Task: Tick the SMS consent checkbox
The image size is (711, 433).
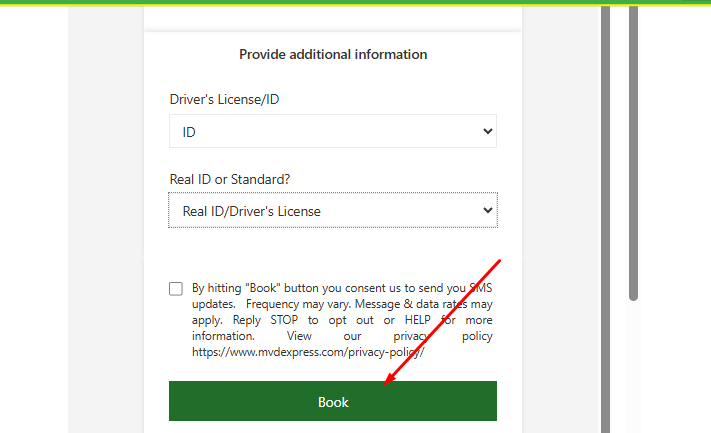Action: click(176, 289)
